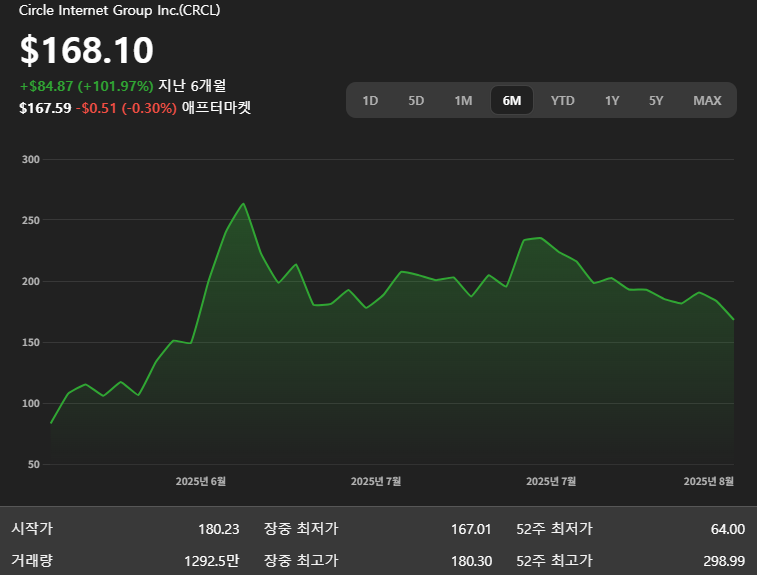757x575 pixels.
Task: Click the 장중 최고가 label
Action: tap(301, 561)
